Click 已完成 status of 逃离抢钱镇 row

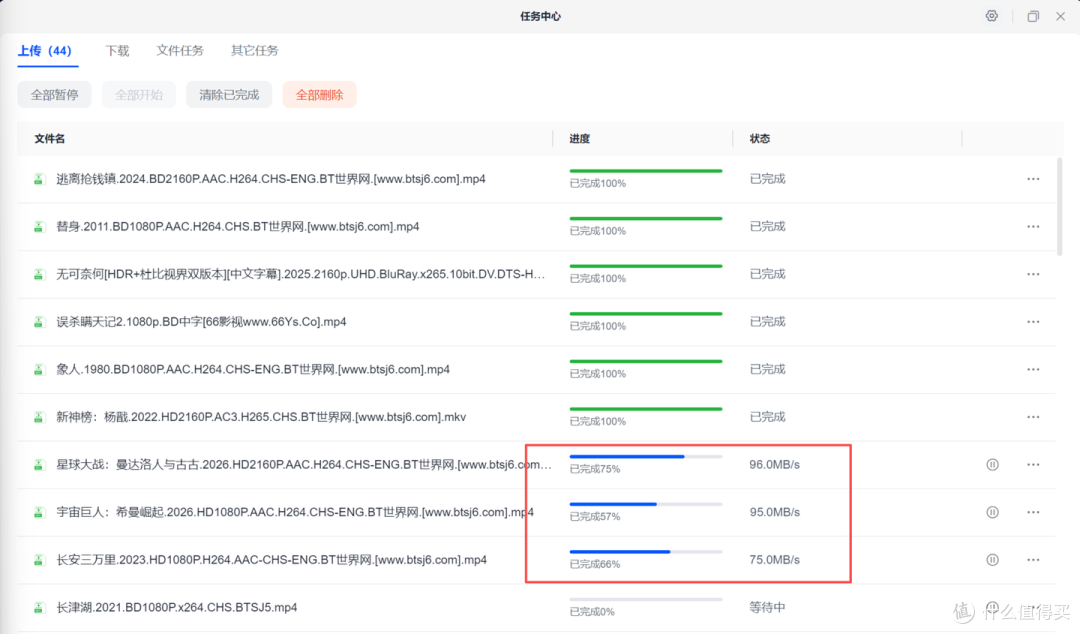coord(767,179)
